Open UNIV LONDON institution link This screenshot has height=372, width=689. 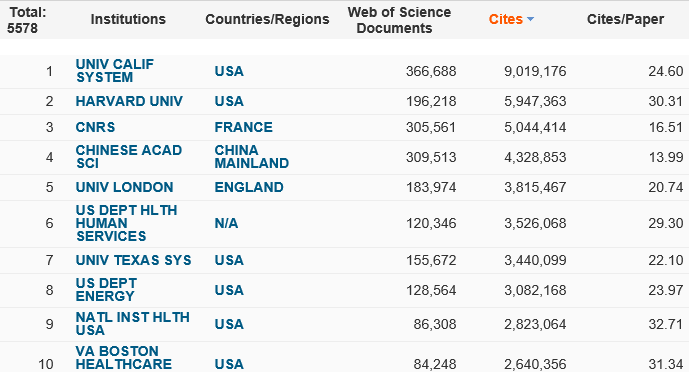pyautogui.click(x=124, y=188)
